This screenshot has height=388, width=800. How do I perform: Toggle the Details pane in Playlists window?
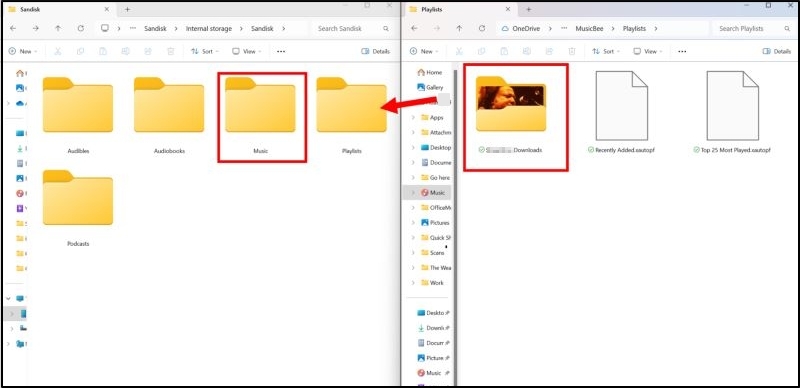coord(777,52)
